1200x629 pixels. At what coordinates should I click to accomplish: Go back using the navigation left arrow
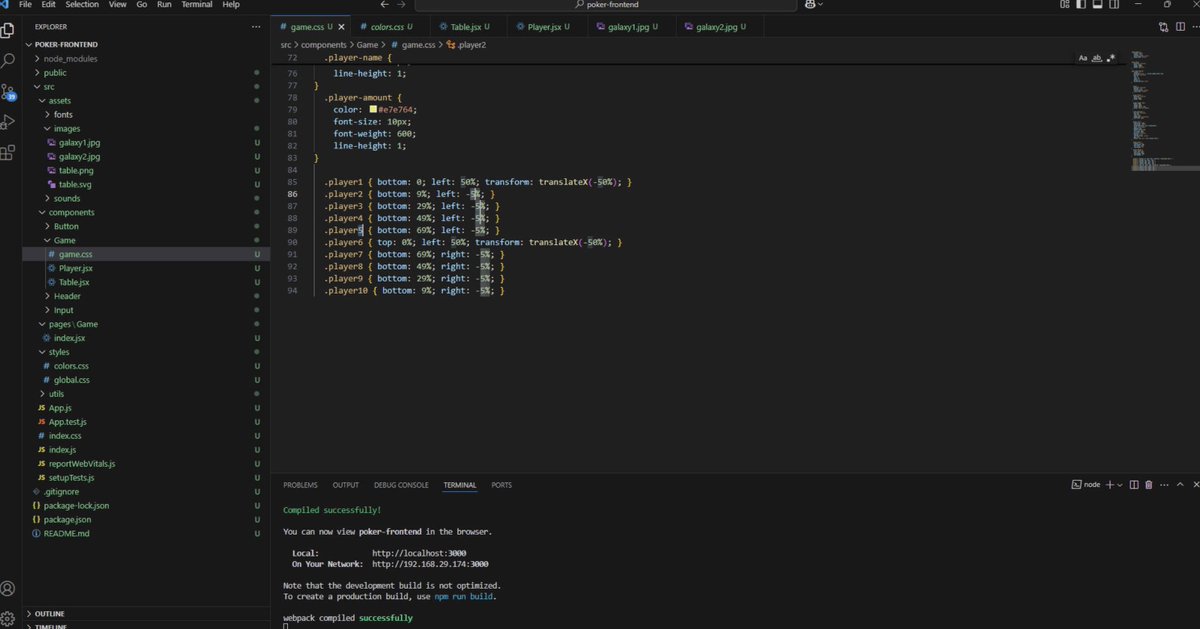coord(385,5)
